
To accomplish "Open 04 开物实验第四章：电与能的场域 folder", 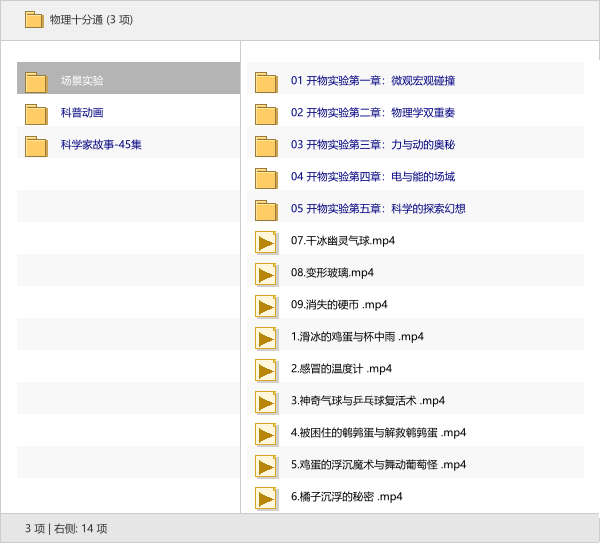I will pos(372,177).
